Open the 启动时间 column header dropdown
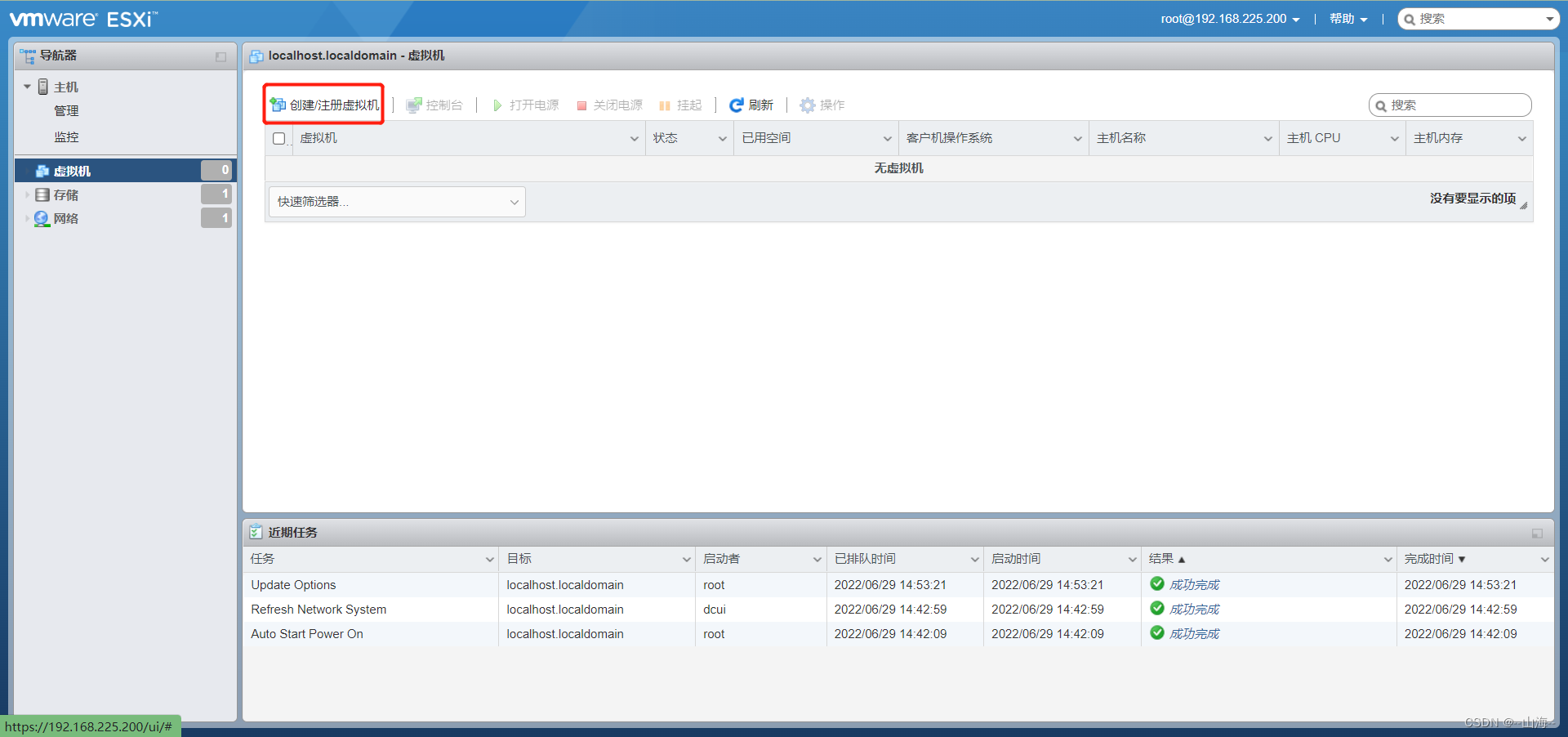This screenshot has height=737, width=1568. tap(1132, 560)
